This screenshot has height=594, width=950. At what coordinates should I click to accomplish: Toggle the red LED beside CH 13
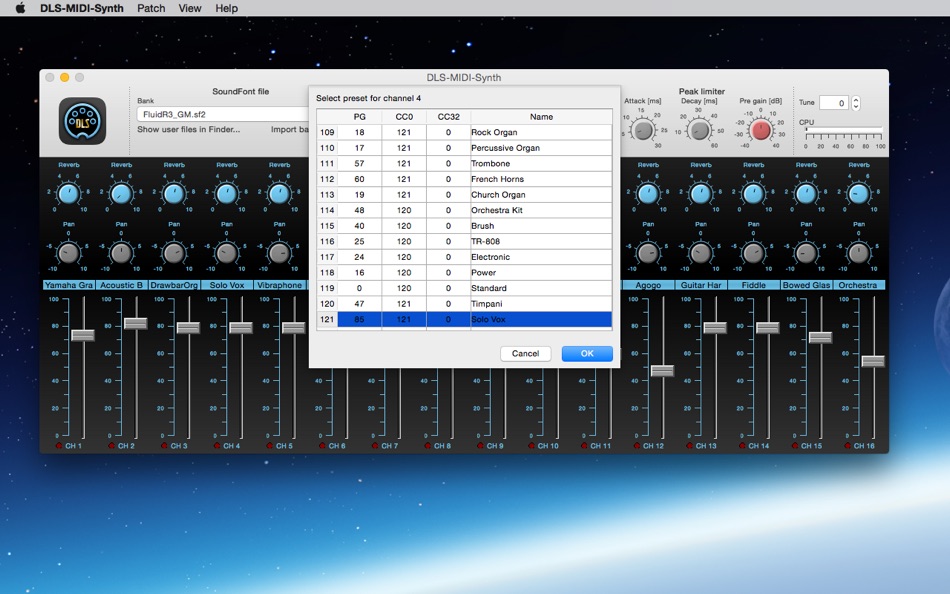pyautogui.click(x=690, y=446)
